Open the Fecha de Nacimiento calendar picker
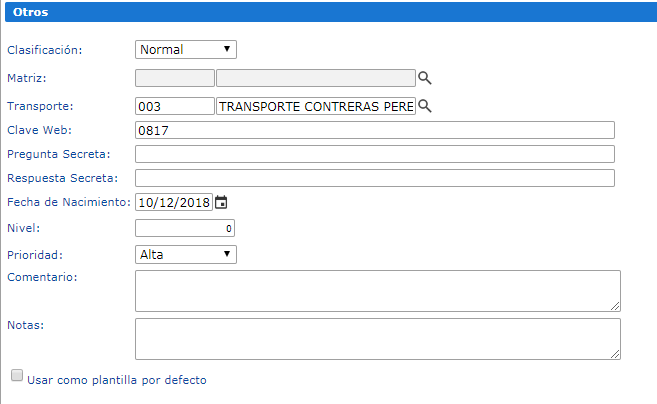The height and width of the screenshot is (404, 657). click(221, 202)
